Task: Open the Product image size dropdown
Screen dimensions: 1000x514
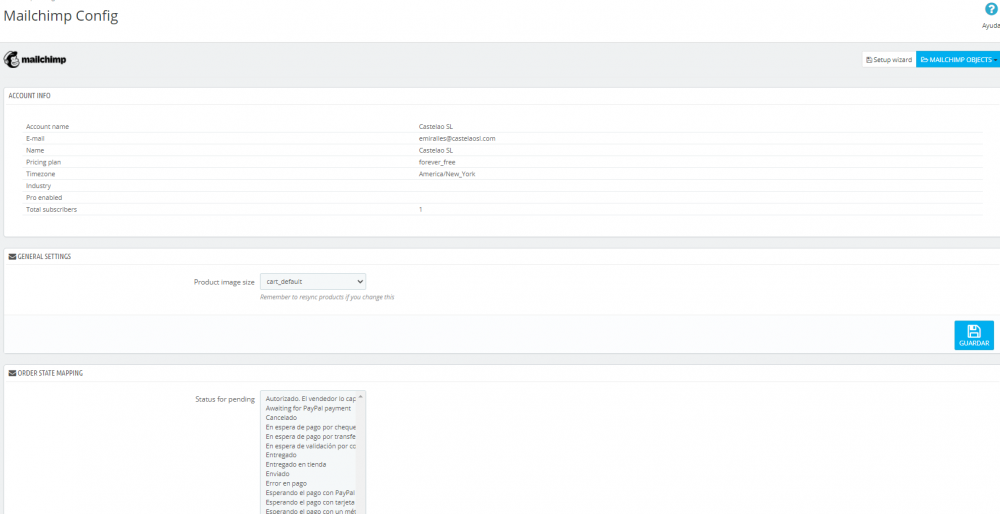Action: pos(313,281)
